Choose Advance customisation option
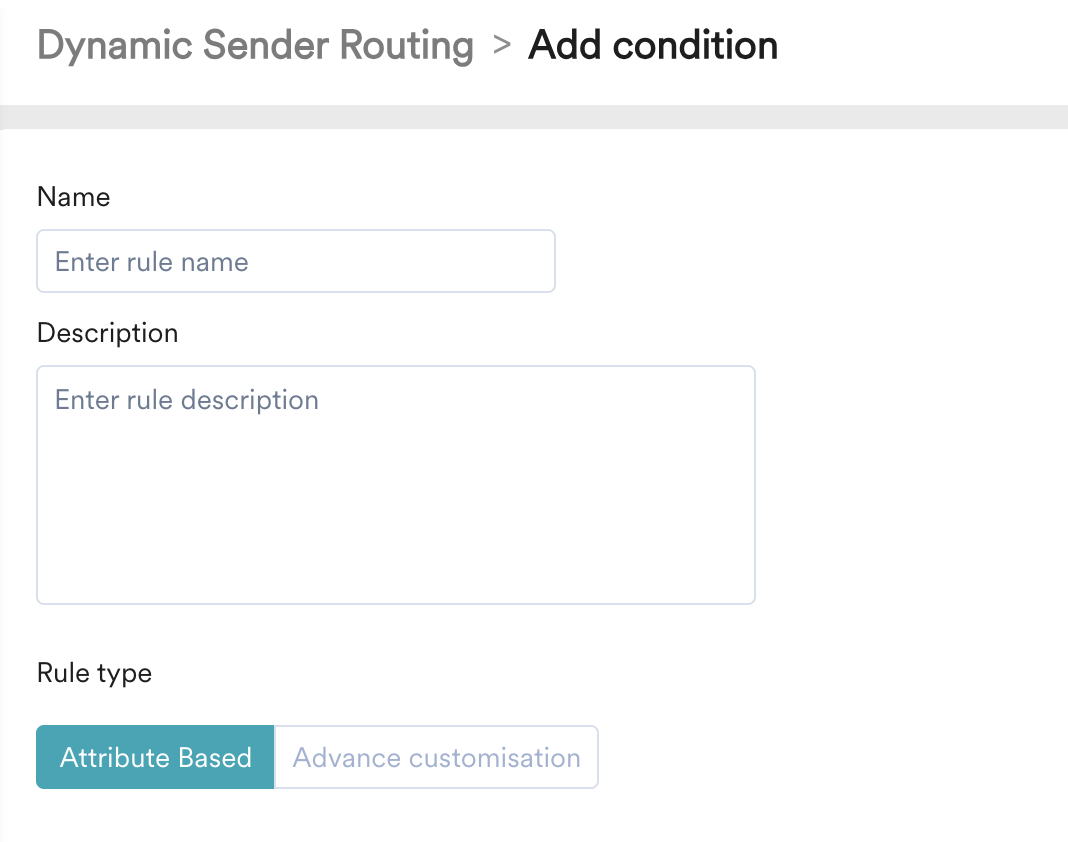The image size is (1068, 842). click(x=436, y=758)
